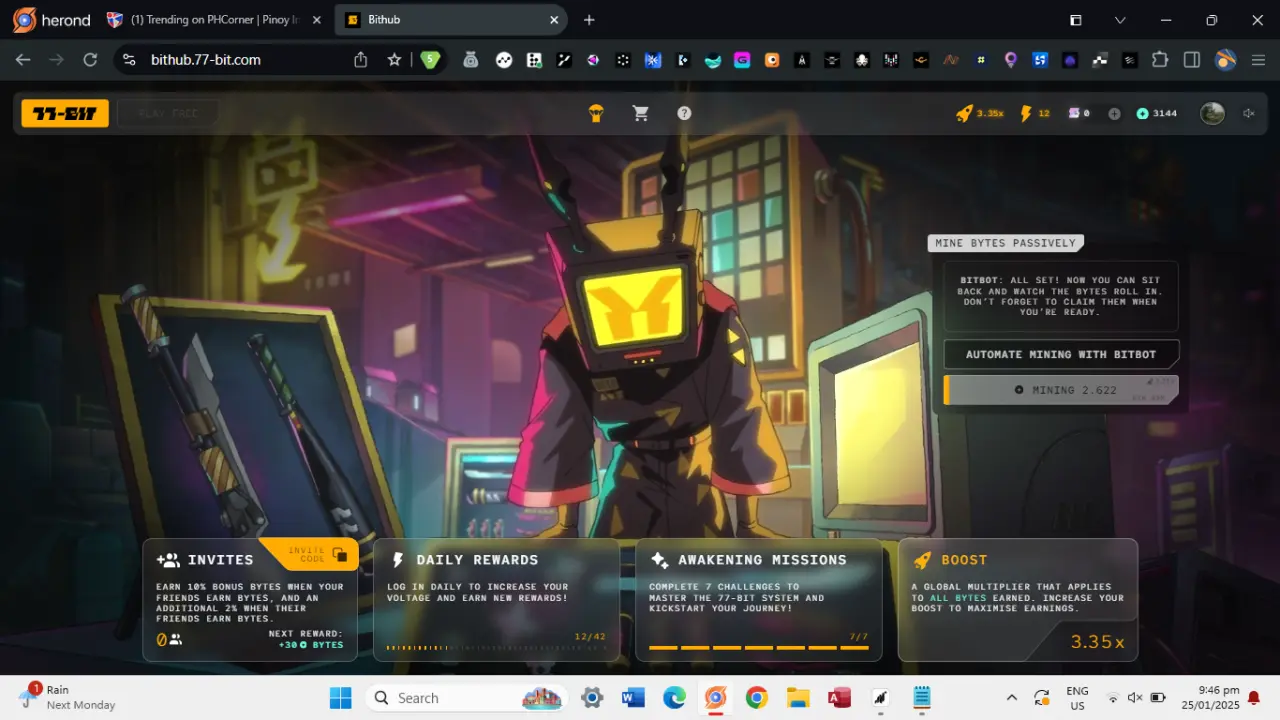Open the user avatar profile
The image size is (1280, 720).
tap(1212, 113)
